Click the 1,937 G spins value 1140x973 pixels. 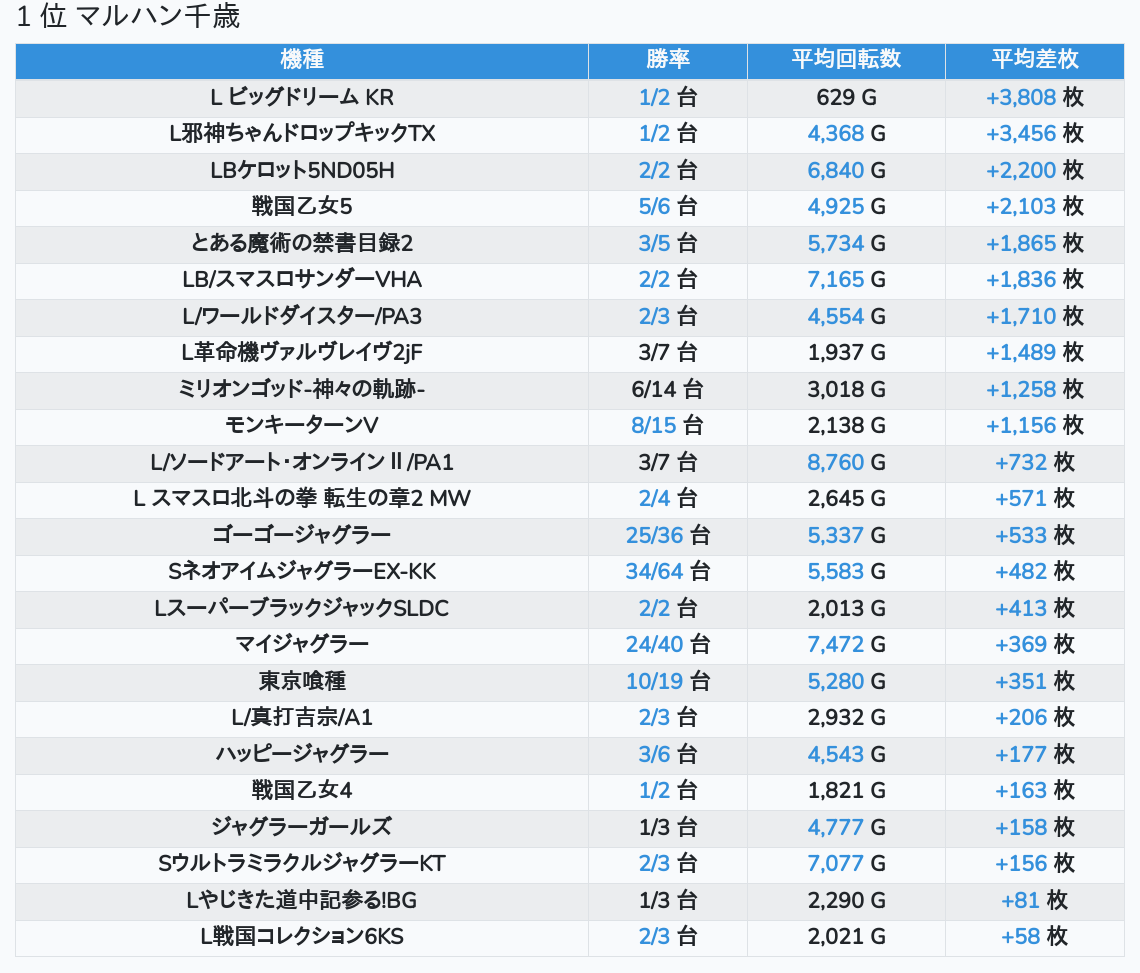coord(846,353)
